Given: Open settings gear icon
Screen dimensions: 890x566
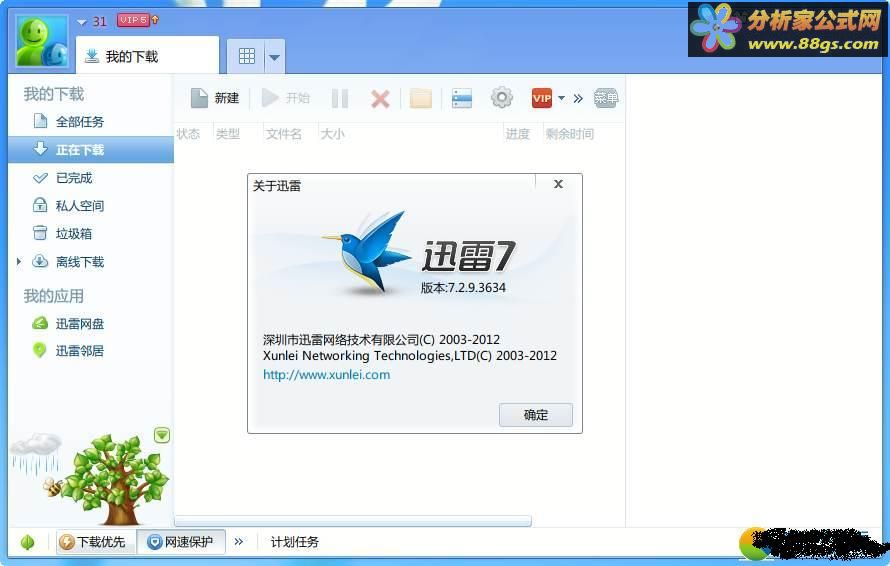Looking at the screenshot, I should (502, 98).
